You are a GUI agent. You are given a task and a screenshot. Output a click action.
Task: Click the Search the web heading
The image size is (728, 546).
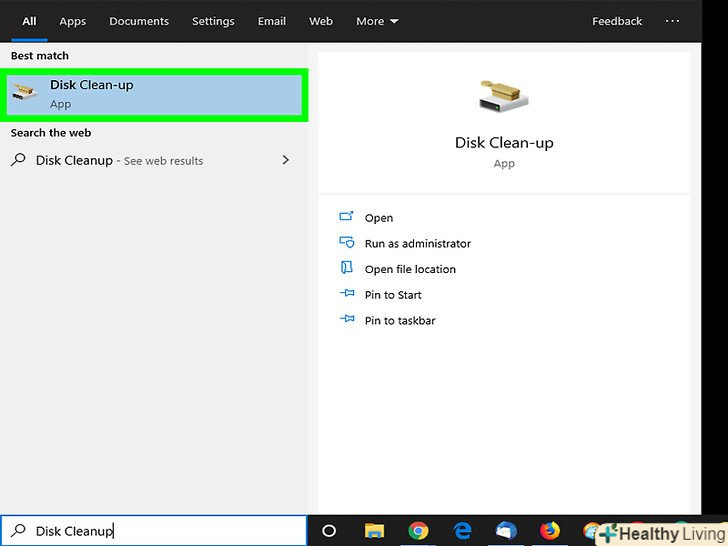coord(51,133)
